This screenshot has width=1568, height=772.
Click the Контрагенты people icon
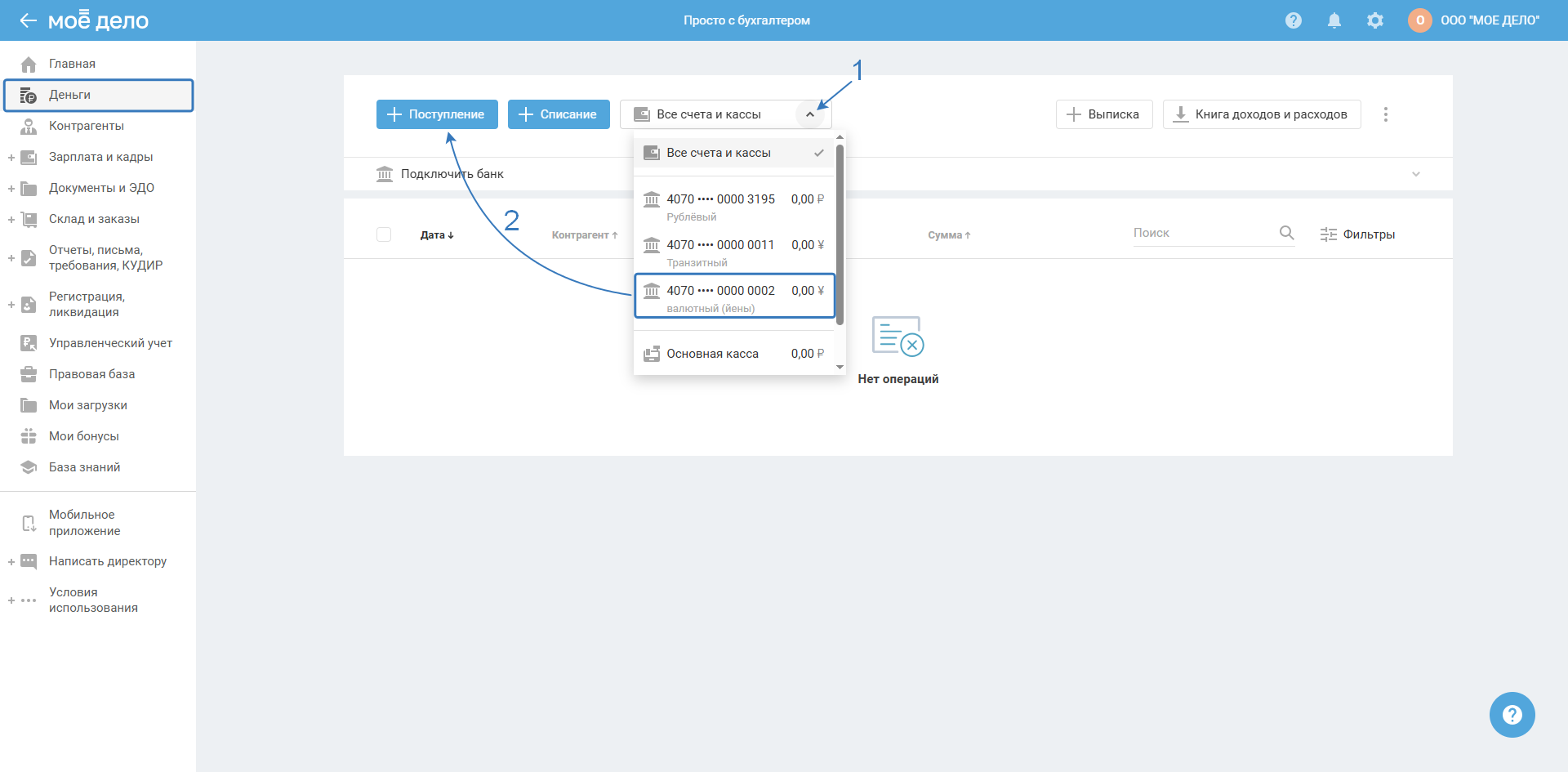(29, 126)
